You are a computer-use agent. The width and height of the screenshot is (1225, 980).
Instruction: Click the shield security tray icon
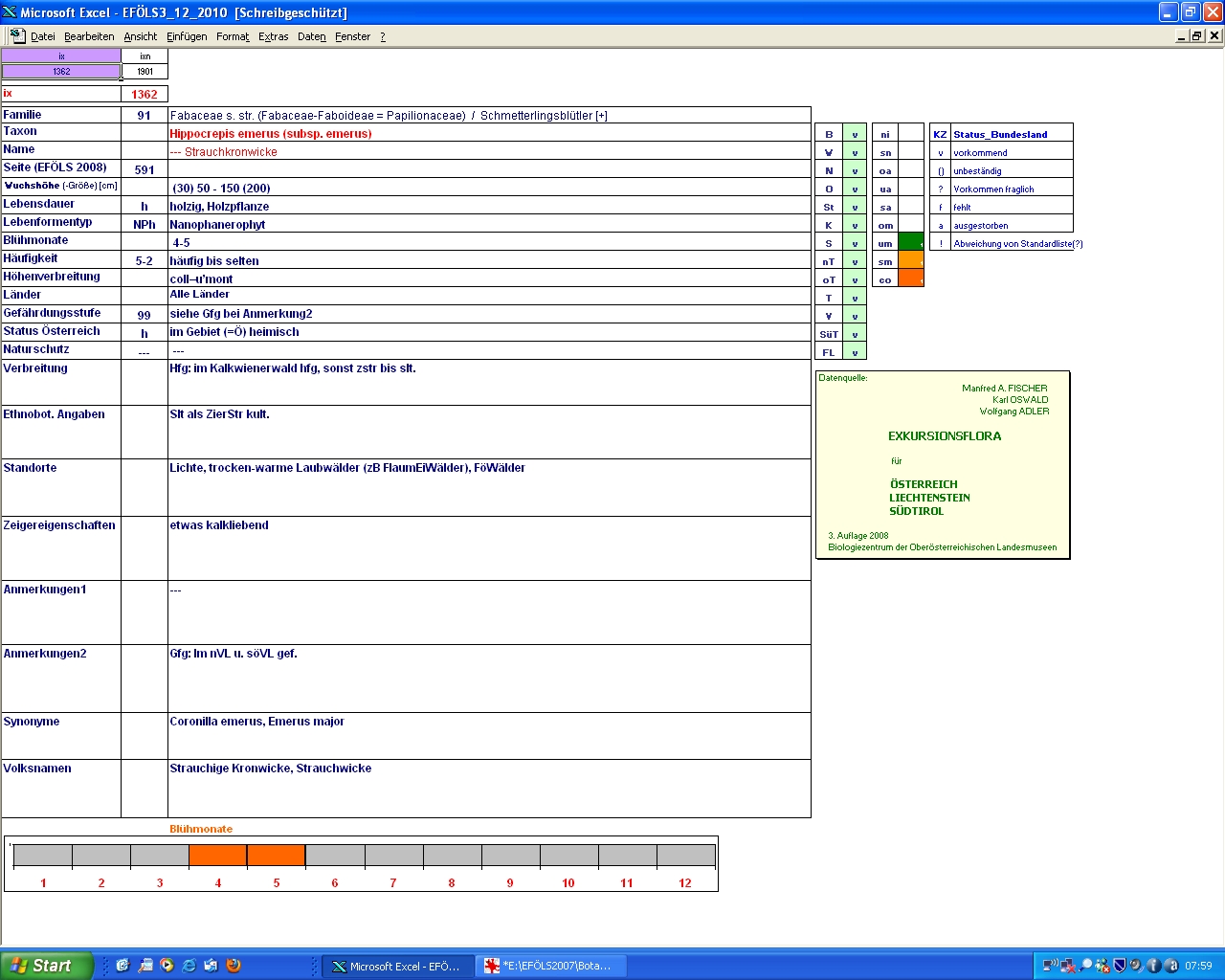tap(1119, 966)
